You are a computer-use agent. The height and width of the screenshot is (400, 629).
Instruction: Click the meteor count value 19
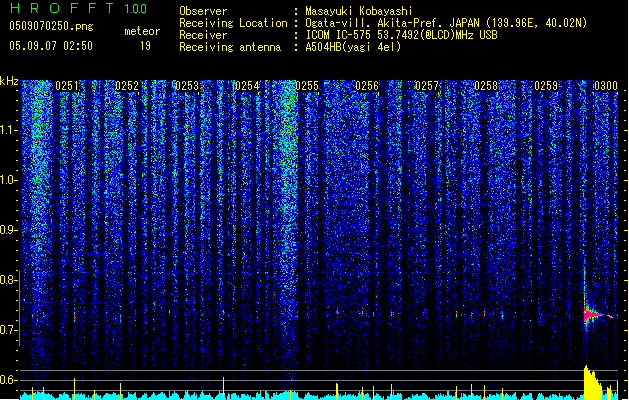[x=145, y=46]
